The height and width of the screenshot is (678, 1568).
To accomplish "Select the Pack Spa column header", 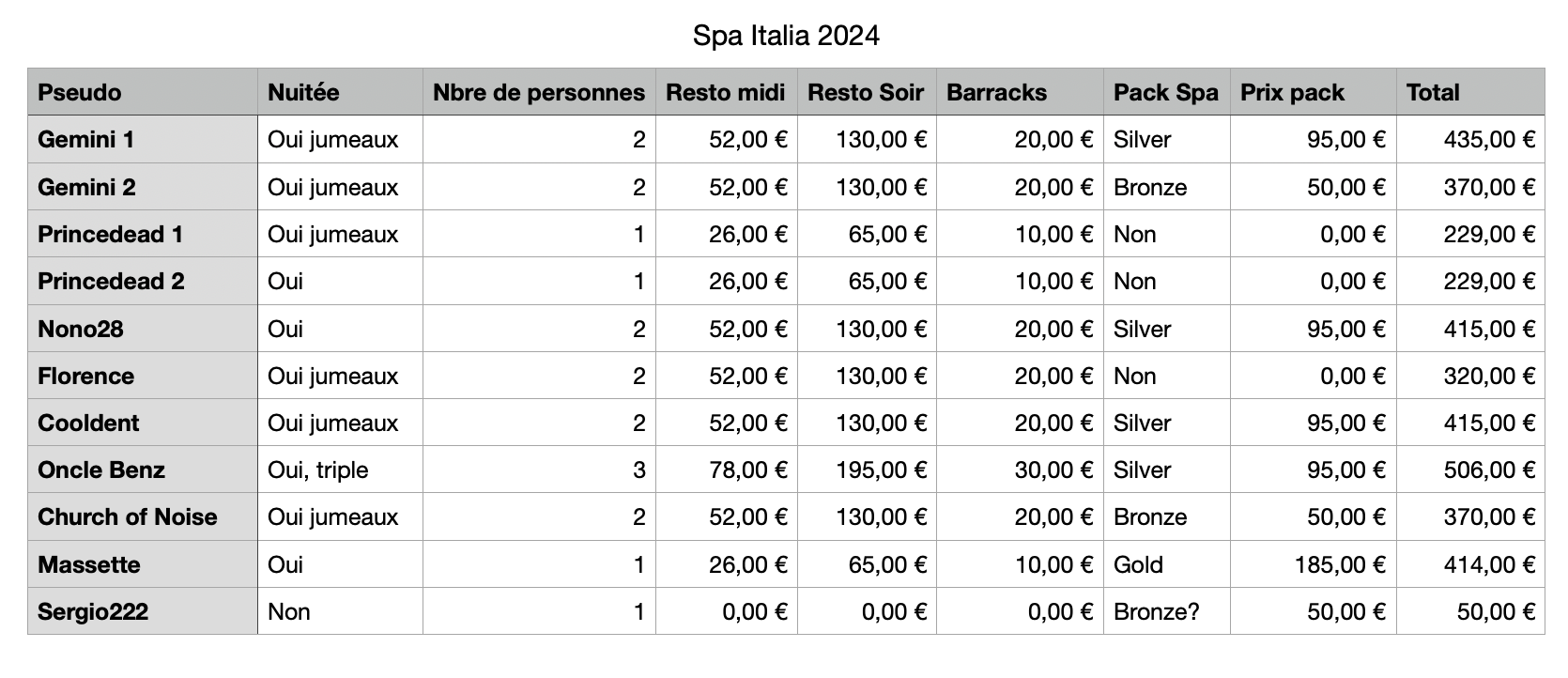I will [x=1165, y=92].
